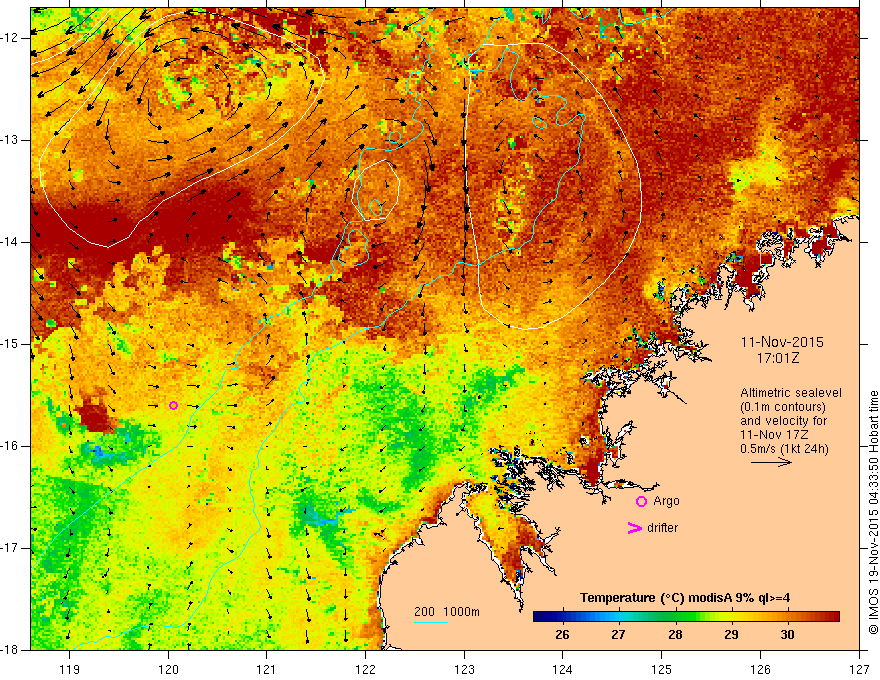Click latitude axis label -18

10,650
